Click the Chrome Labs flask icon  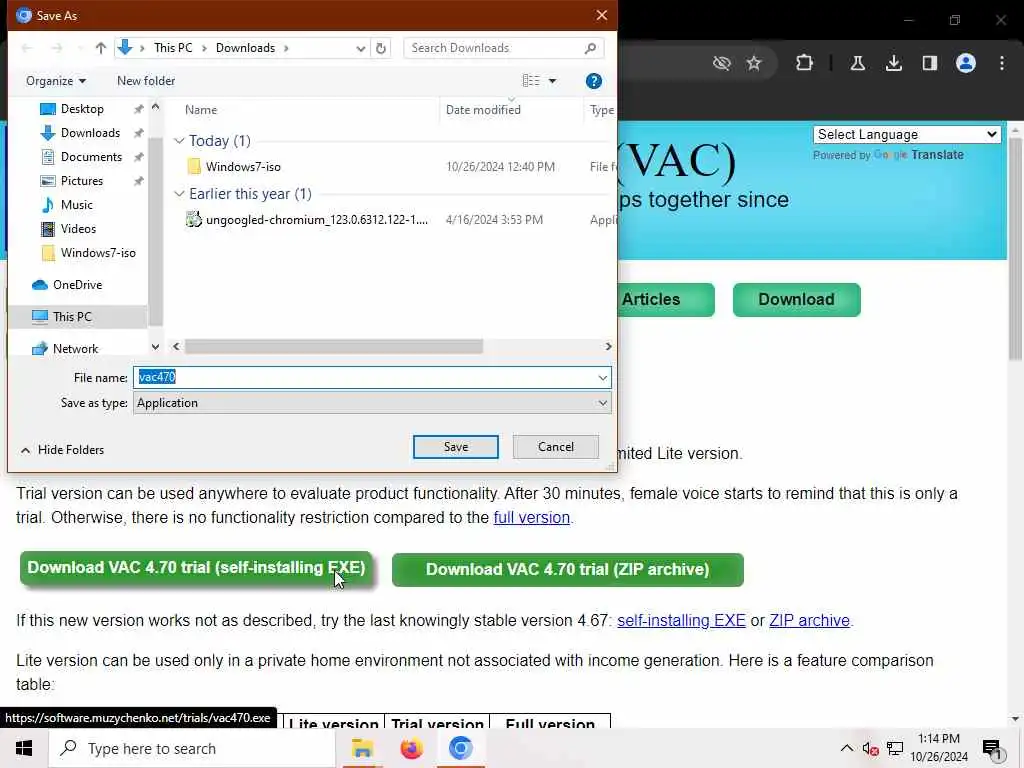(858, 63)
